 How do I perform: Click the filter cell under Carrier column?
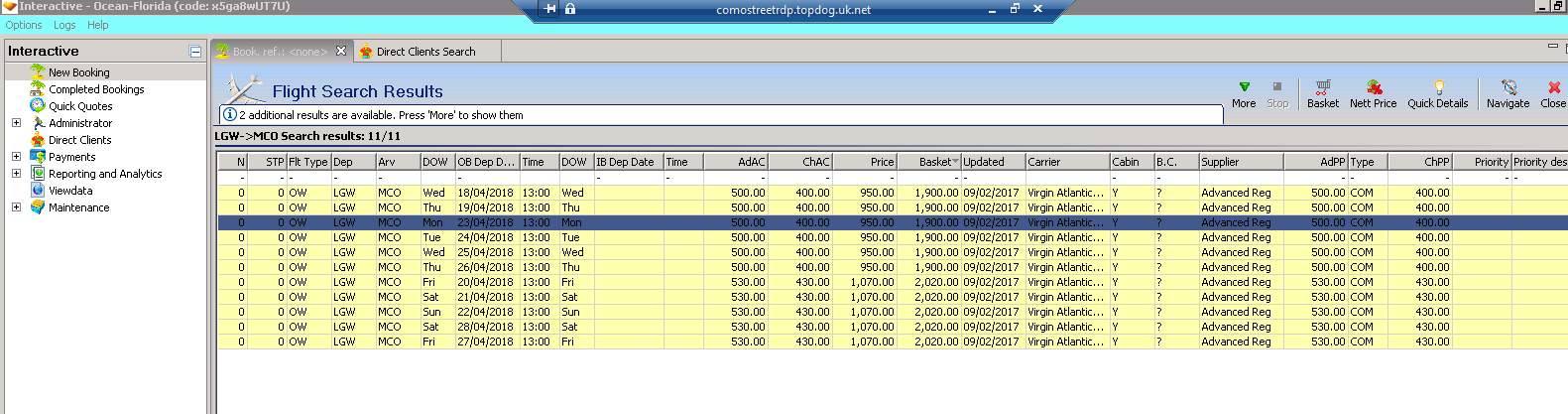(x=1067, y=178)
